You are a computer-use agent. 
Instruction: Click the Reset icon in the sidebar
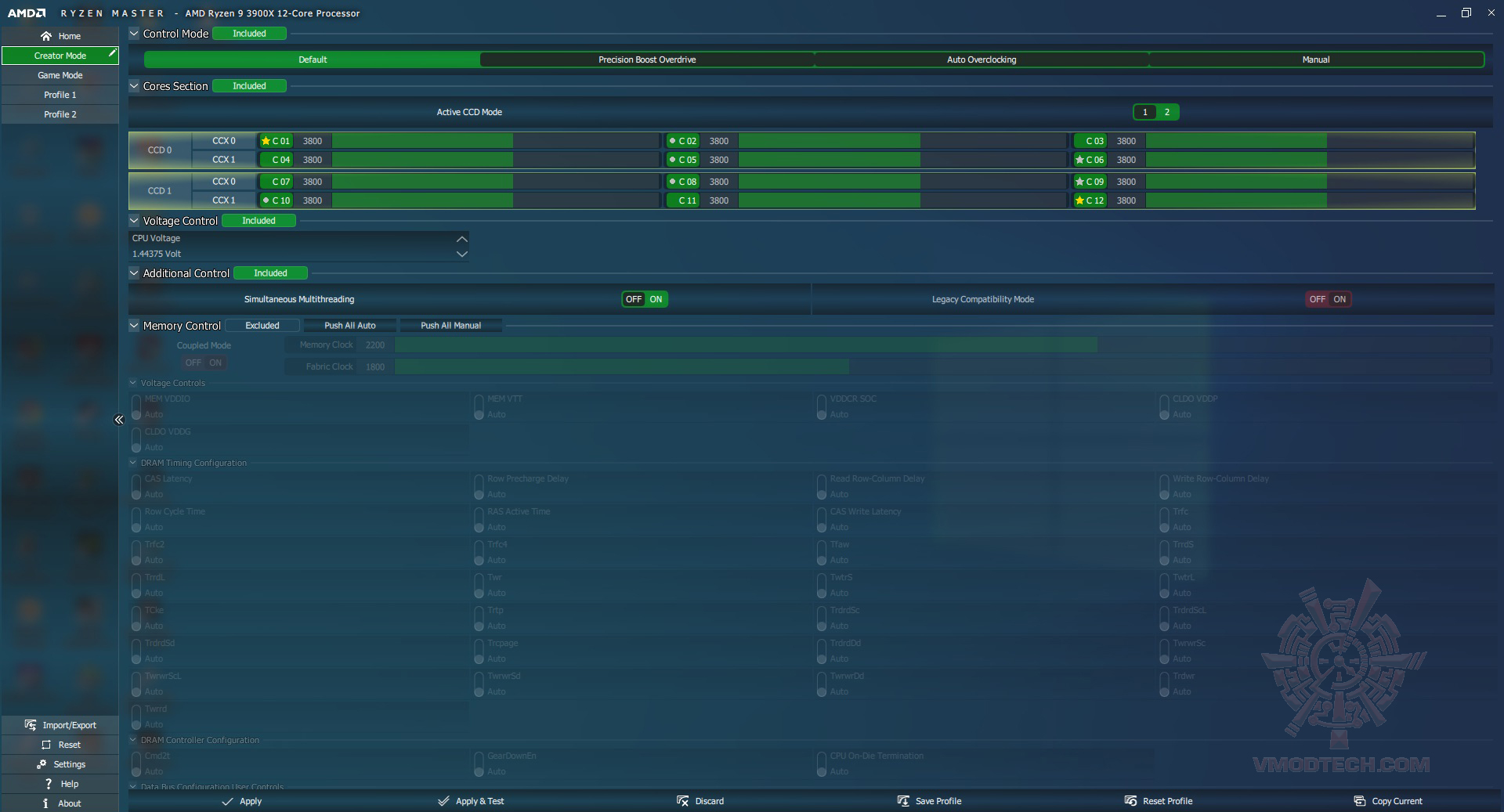(x=46, y=745)
